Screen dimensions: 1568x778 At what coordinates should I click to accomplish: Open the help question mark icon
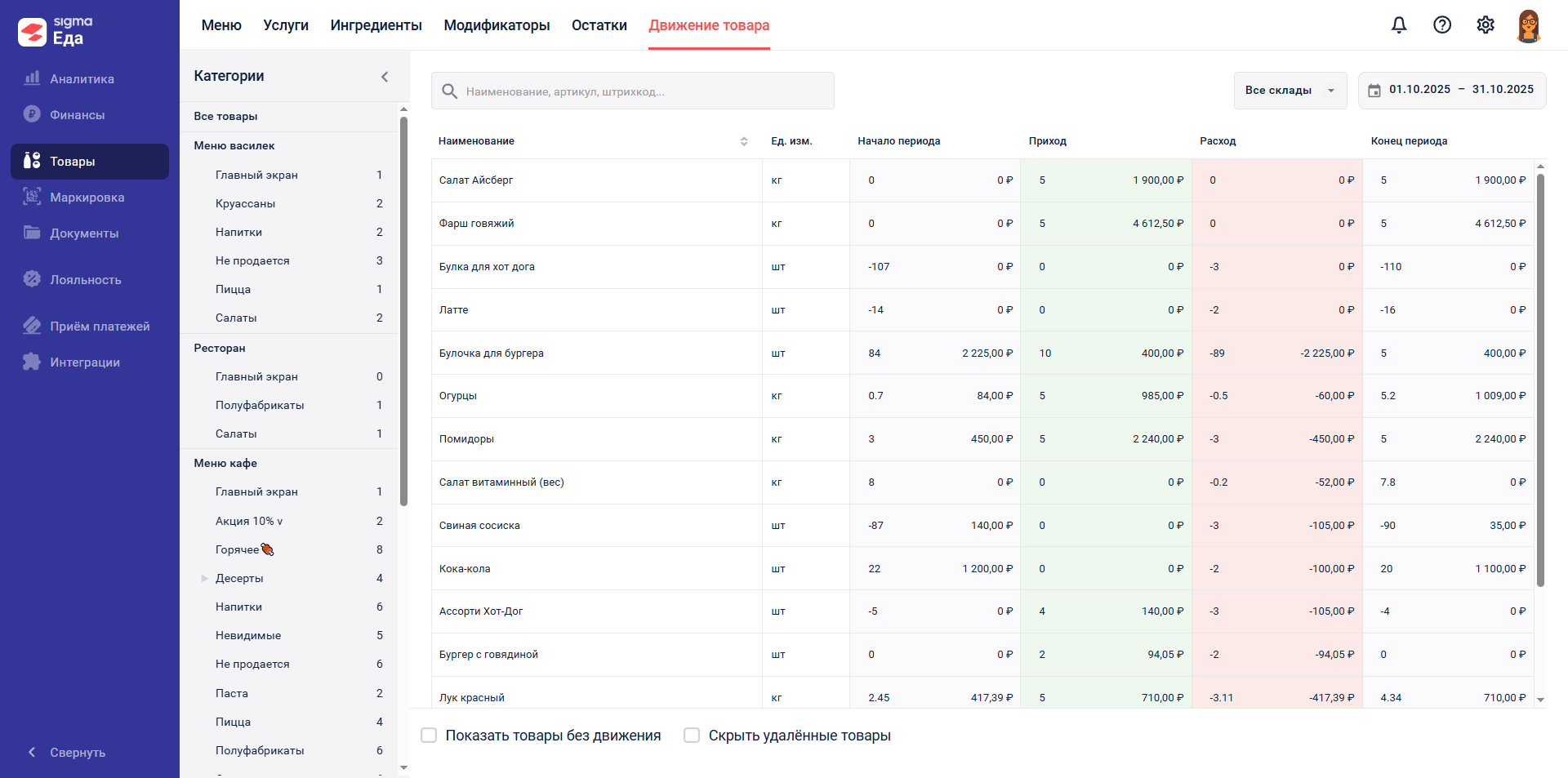tap(1442, 25)
